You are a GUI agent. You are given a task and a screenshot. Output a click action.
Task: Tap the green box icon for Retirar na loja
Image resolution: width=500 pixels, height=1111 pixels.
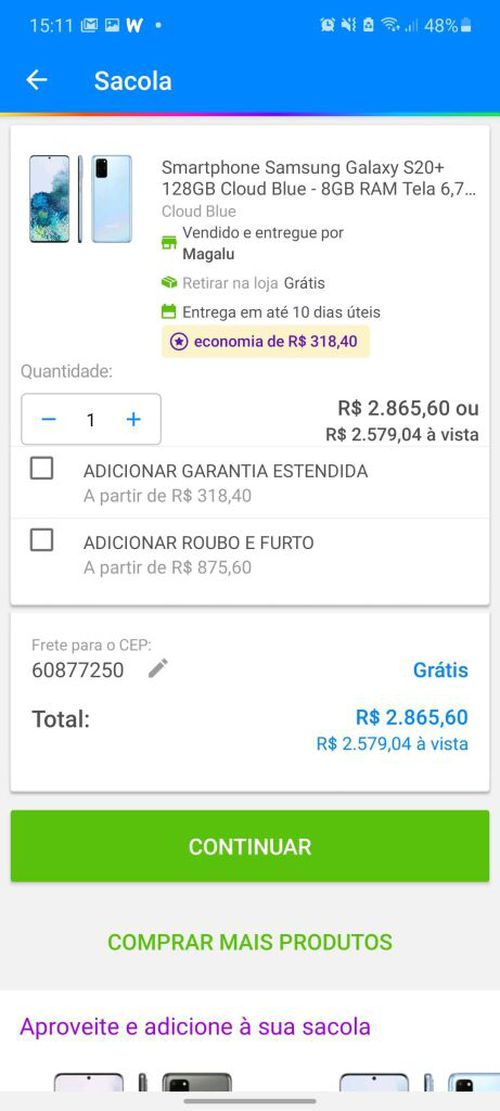[169, 283]
